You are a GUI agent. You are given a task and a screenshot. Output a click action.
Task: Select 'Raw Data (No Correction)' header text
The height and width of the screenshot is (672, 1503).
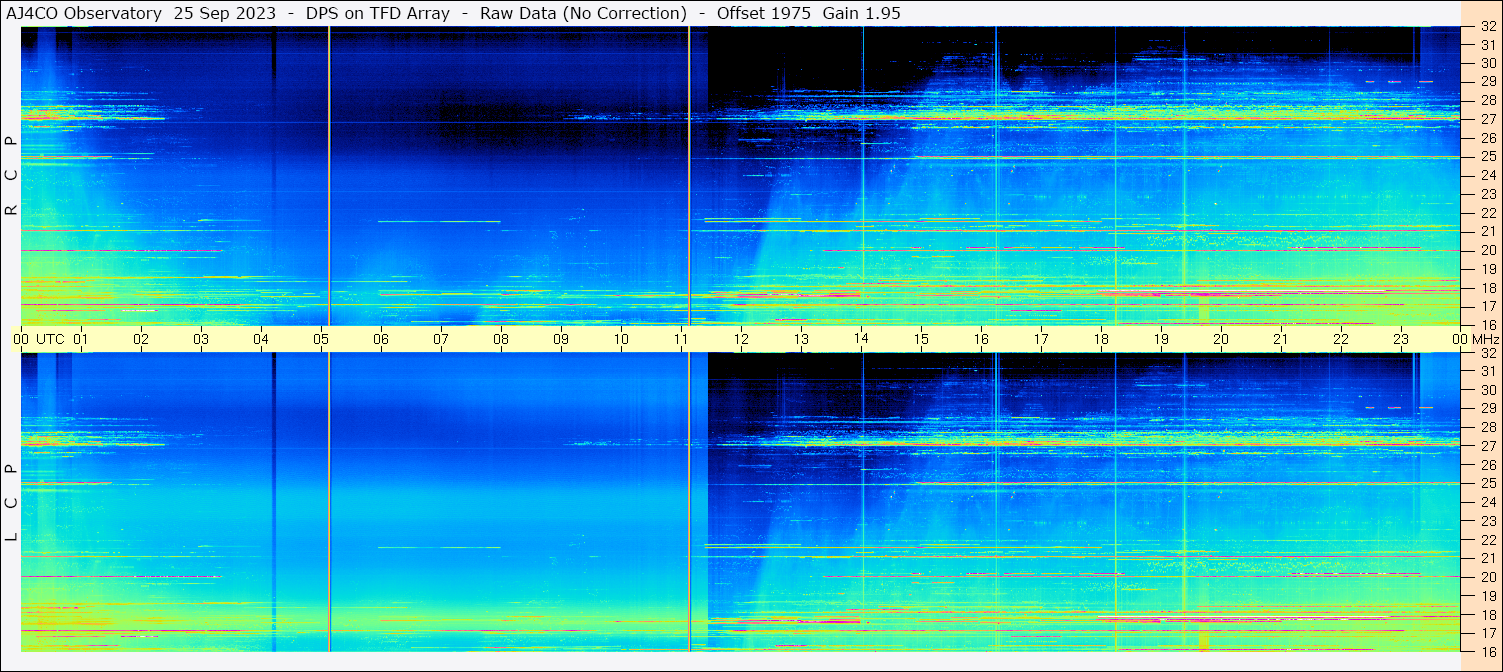[x=583, y=13]
